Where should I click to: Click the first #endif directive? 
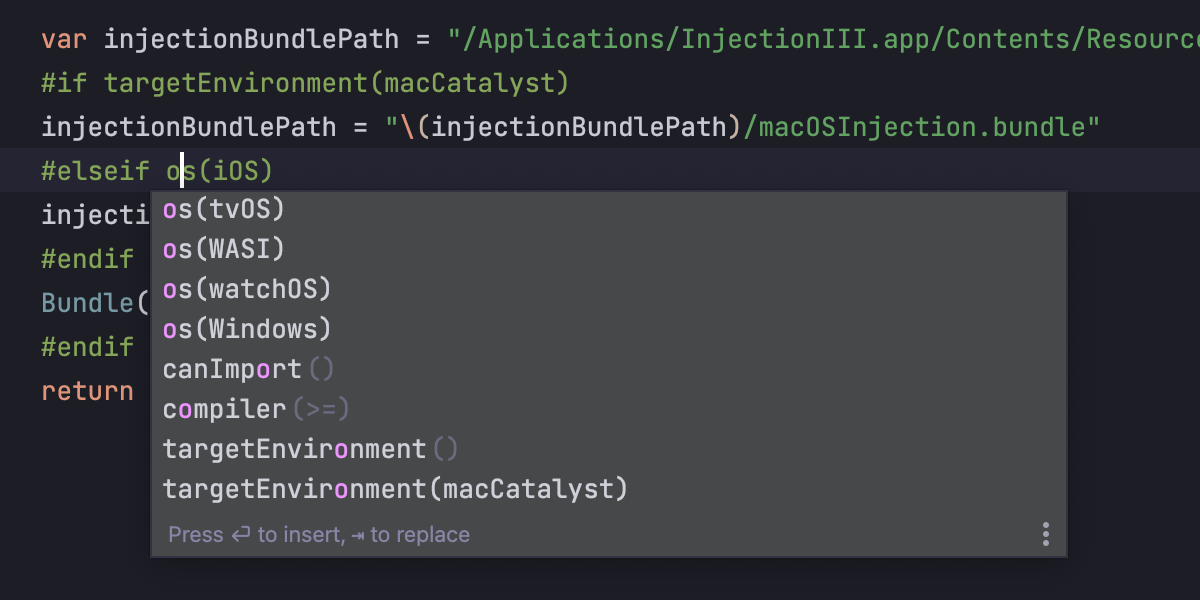(x=87, y=259)
